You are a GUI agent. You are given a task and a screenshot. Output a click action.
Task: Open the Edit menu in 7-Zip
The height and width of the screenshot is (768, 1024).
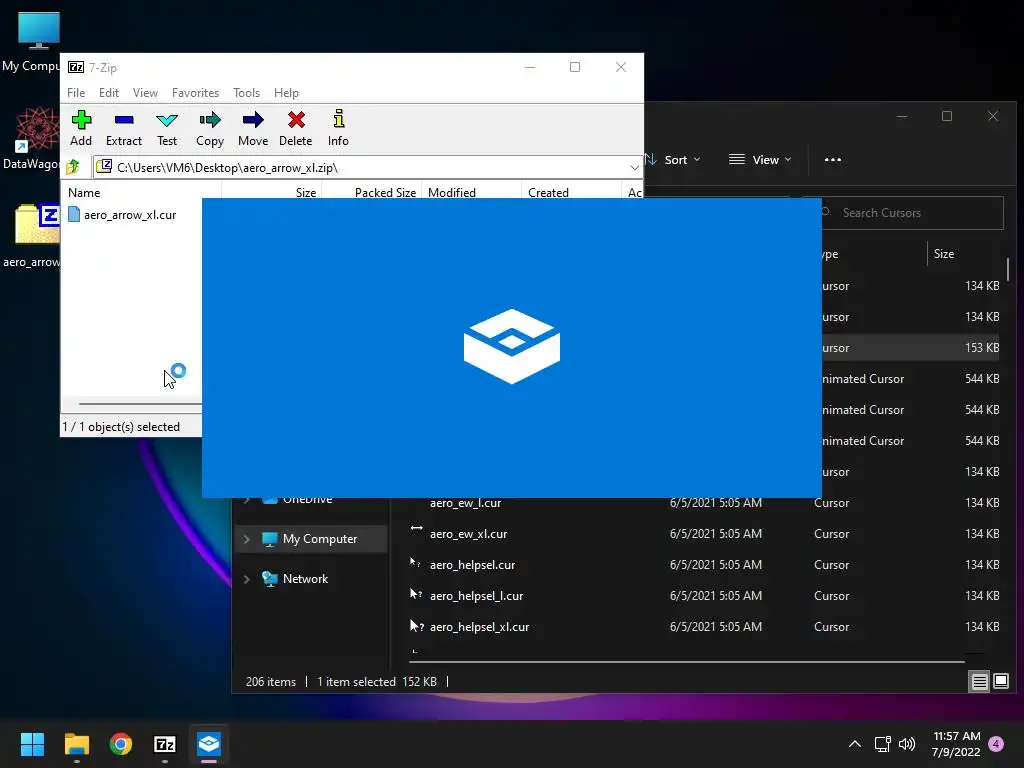(x=108, y=93)
